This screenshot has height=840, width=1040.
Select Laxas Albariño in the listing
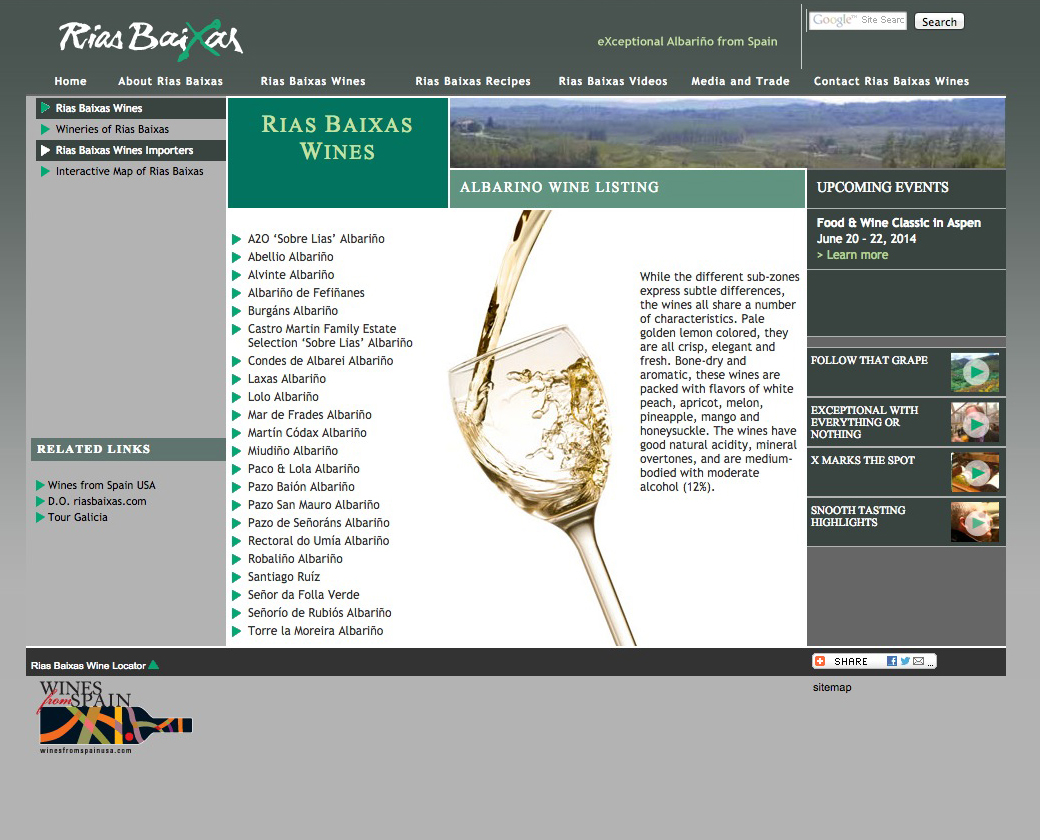(x=287, y=379)
